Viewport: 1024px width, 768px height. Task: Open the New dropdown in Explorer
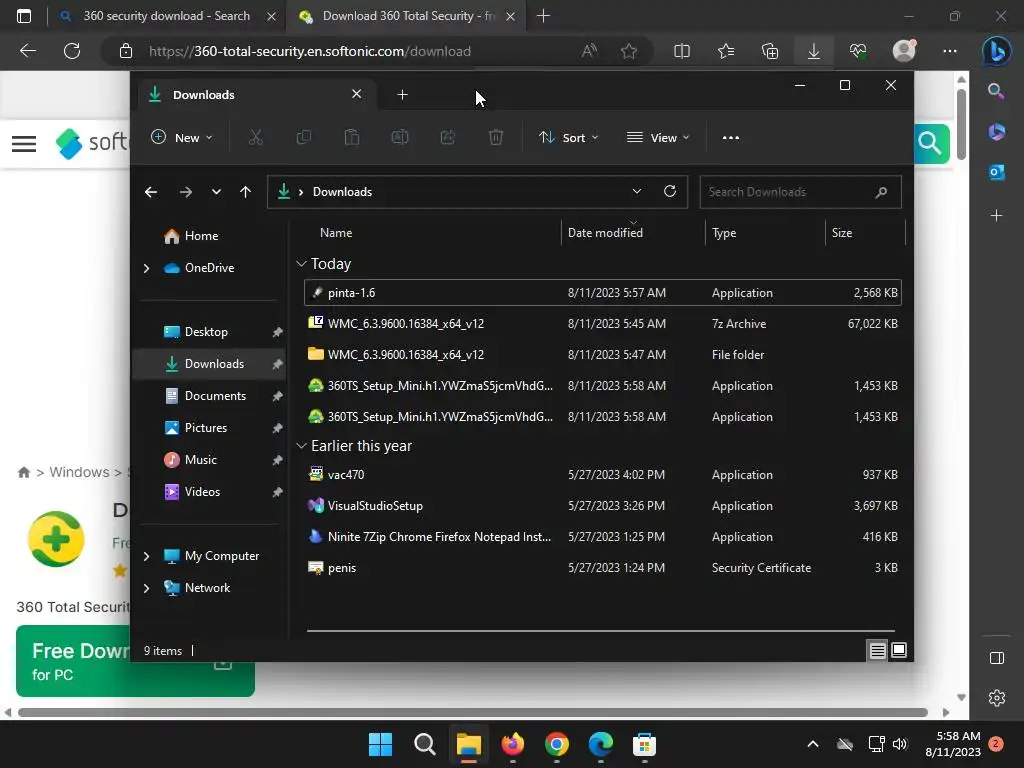[x=182, y=138]
